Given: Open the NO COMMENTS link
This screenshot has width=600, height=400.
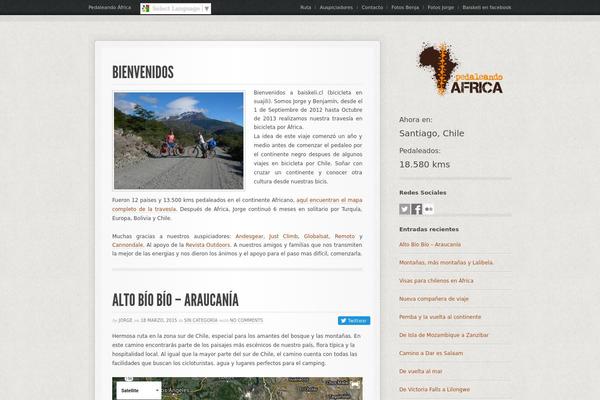Looking at the screenshot, I should click(246, 320).
